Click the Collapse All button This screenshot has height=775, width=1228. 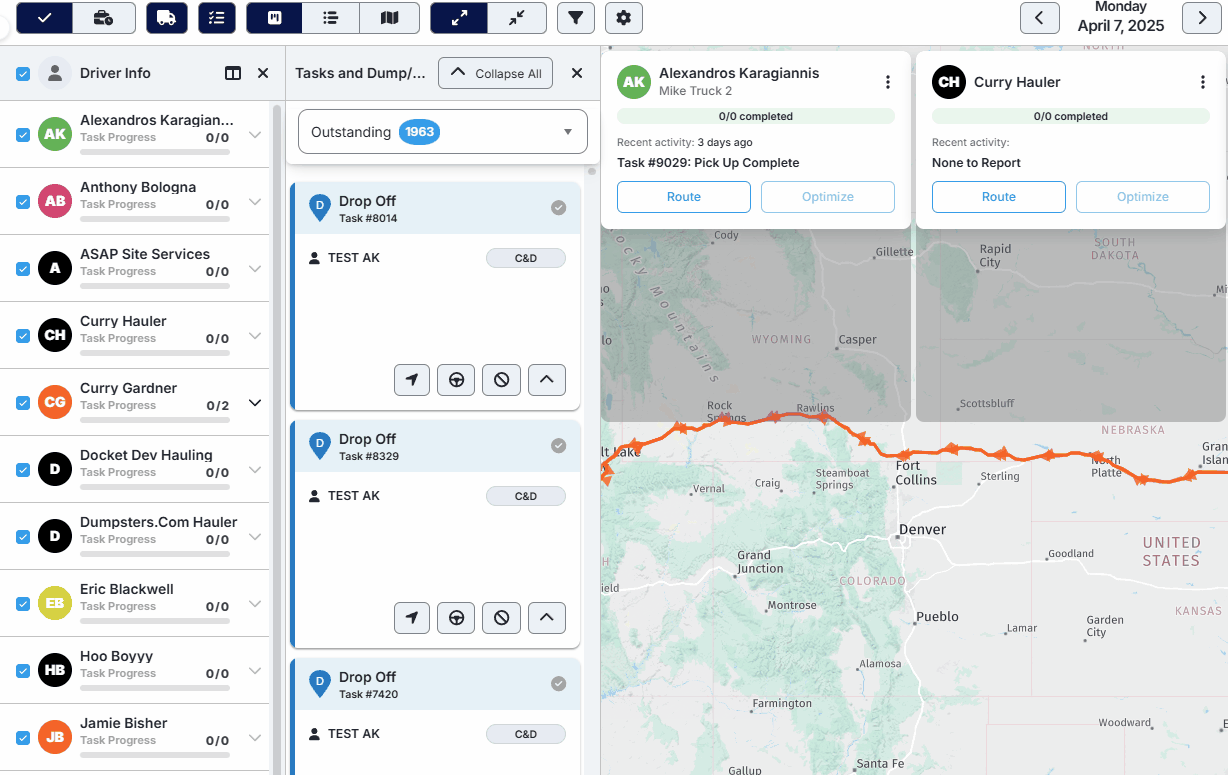tap(495, 73)
